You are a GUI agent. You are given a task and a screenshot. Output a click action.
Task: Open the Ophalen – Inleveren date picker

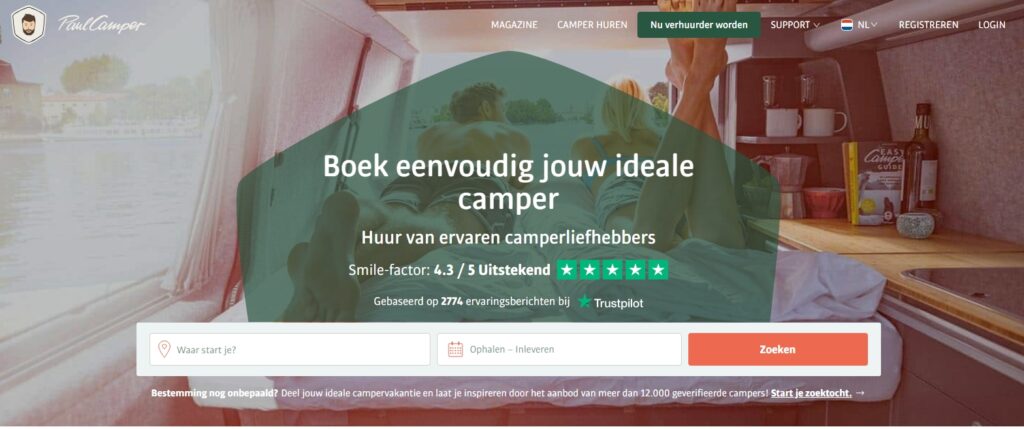pos(559,349)
